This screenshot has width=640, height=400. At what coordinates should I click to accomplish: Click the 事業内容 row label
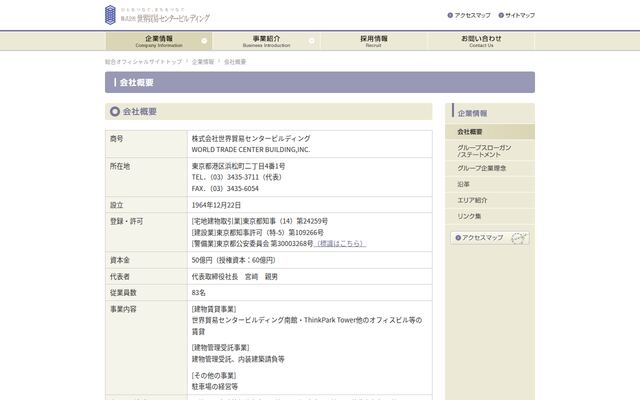click(123, 309)
